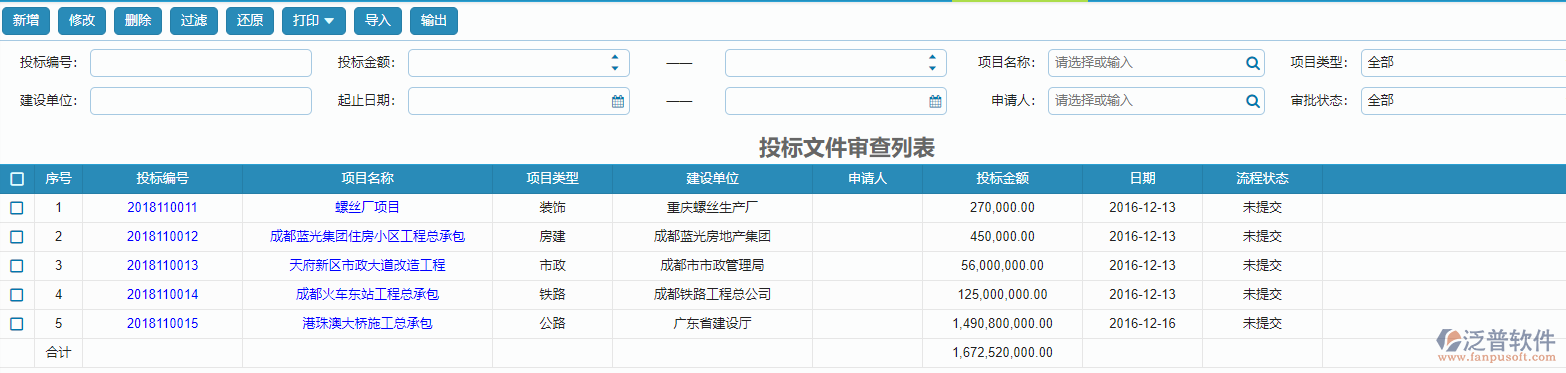Increase the minimum 投标金额 with up arrow
This screenshot has height=373, width=1566.
tap(615, 57)
